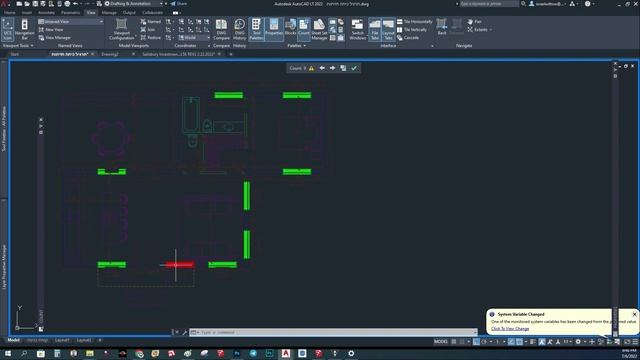
Task: Open Drafting & Annotation workspace dropdown
Action: click(134, 4)
